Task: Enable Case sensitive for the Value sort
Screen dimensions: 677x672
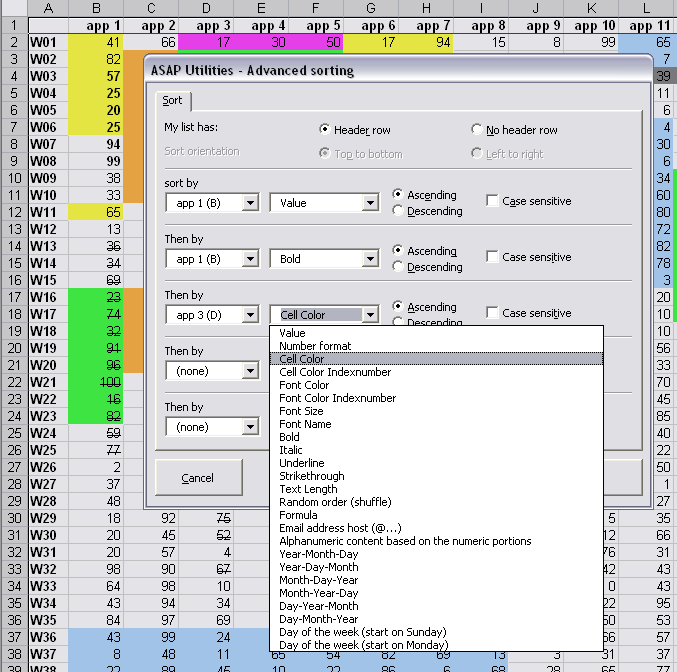Action: [492, 201]
